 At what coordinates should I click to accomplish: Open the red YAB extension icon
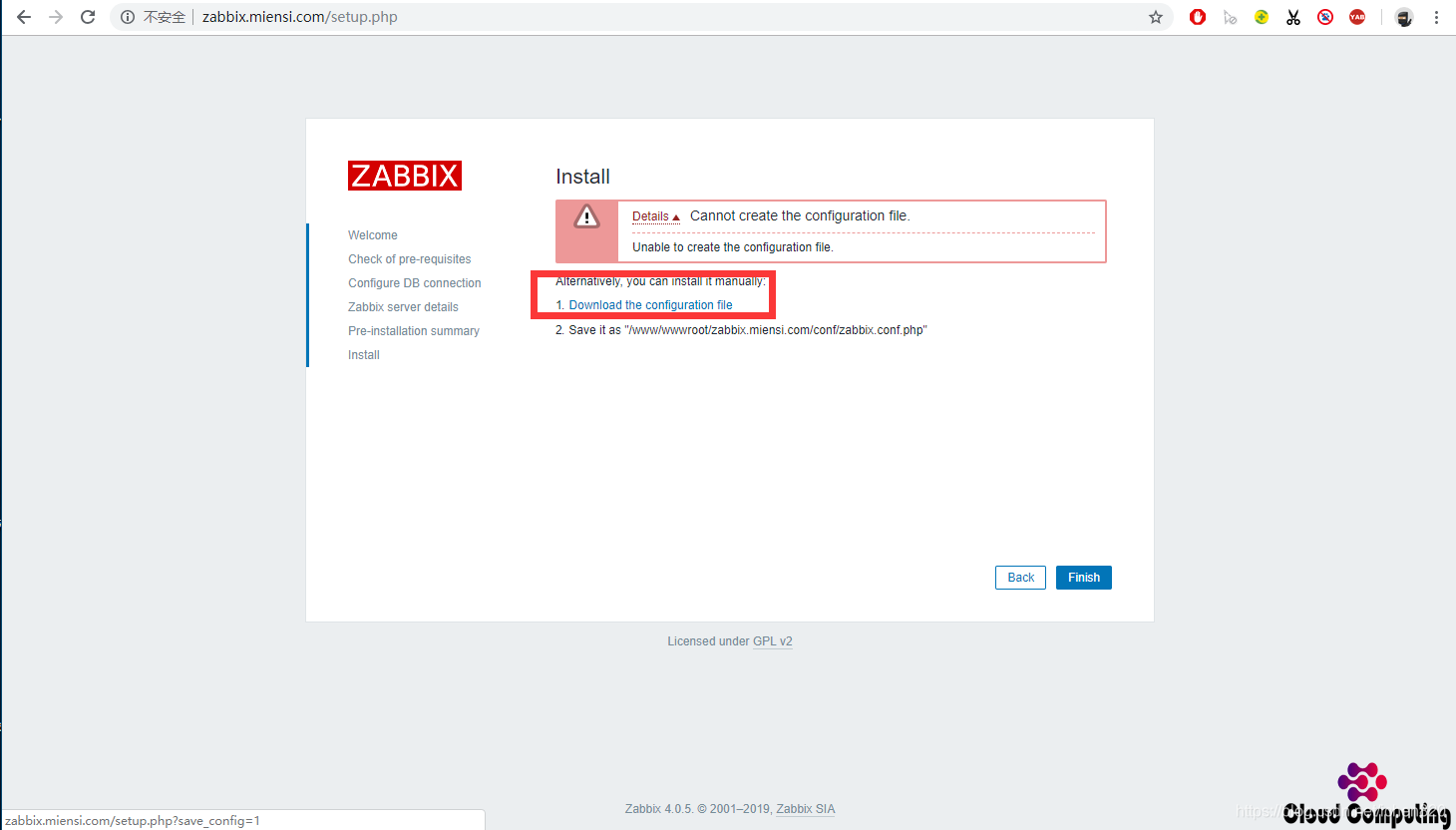1357,17
